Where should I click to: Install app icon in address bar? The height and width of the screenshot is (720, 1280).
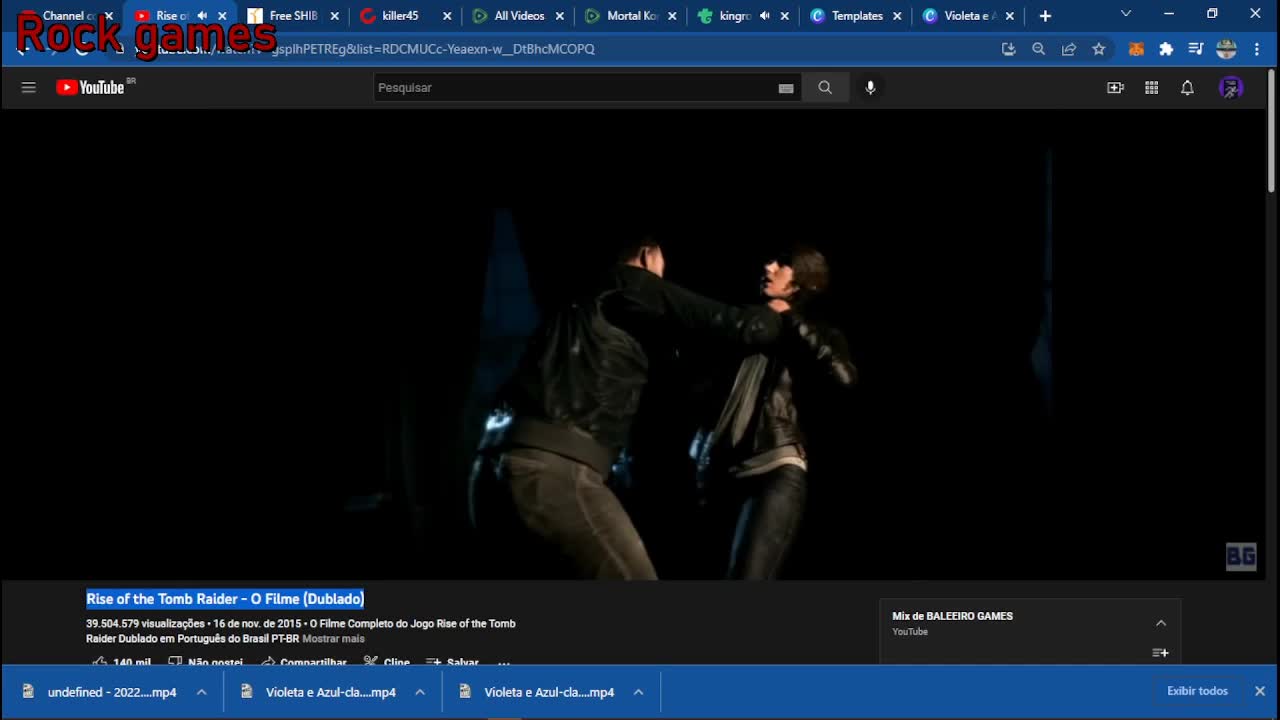tap(1008, 49)
